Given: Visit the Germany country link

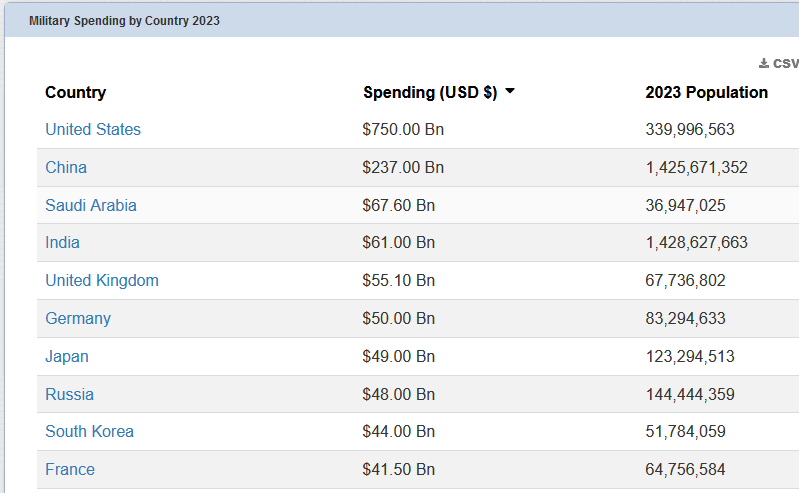Looking at the screenshot, I should click(x=78, y=319).
